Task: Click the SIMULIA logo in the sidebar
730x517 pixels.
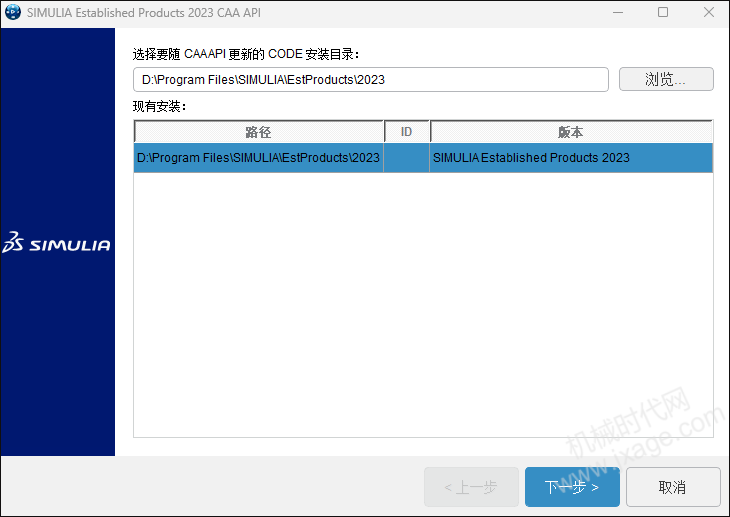Action: coord(57,242)
